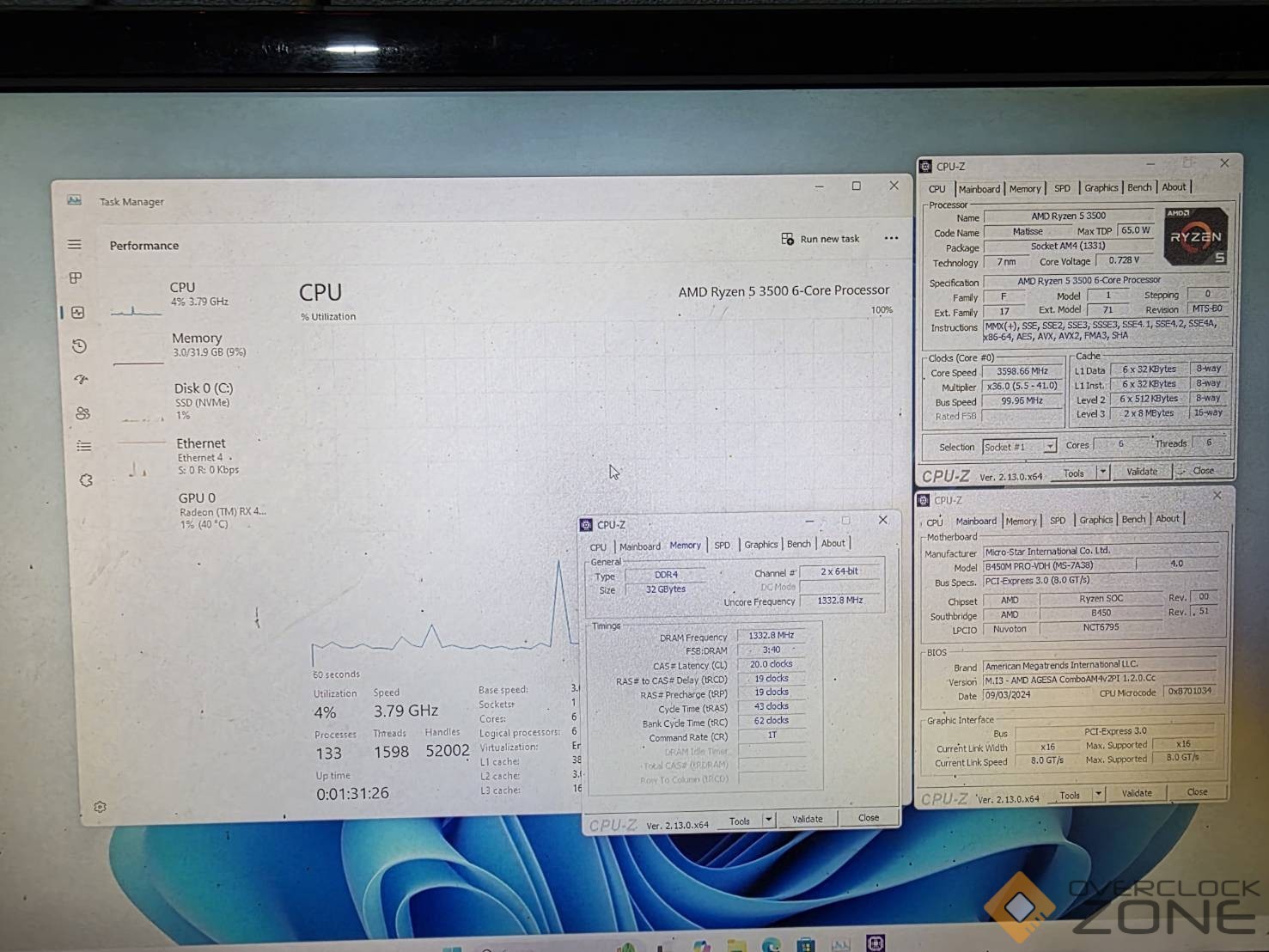The height and width of the screenshot is (952, 1269).
Task: Select Performance icon in Task Manager sidebar
Action: click(x=78, y=313)
